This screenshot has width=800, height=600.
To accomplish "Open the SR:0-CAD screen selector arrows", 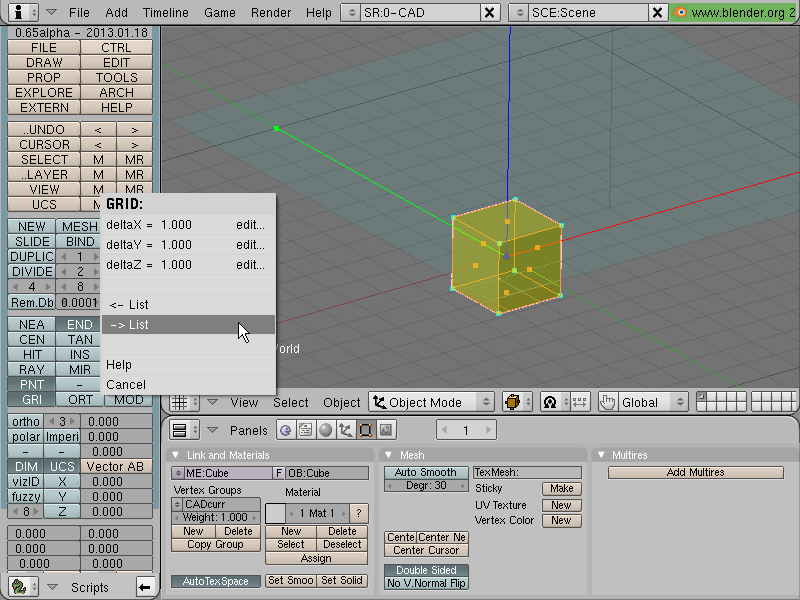I will pos(352,12).
